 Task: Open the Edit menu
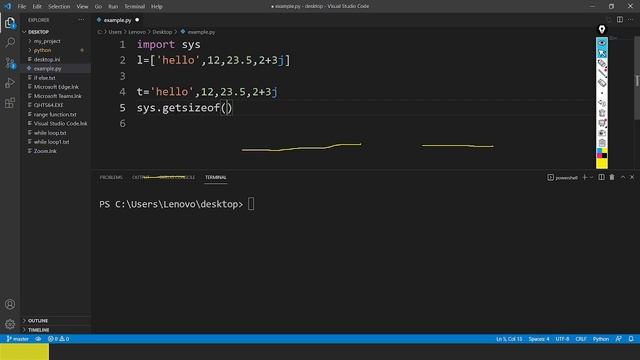[x=37, y=7]
